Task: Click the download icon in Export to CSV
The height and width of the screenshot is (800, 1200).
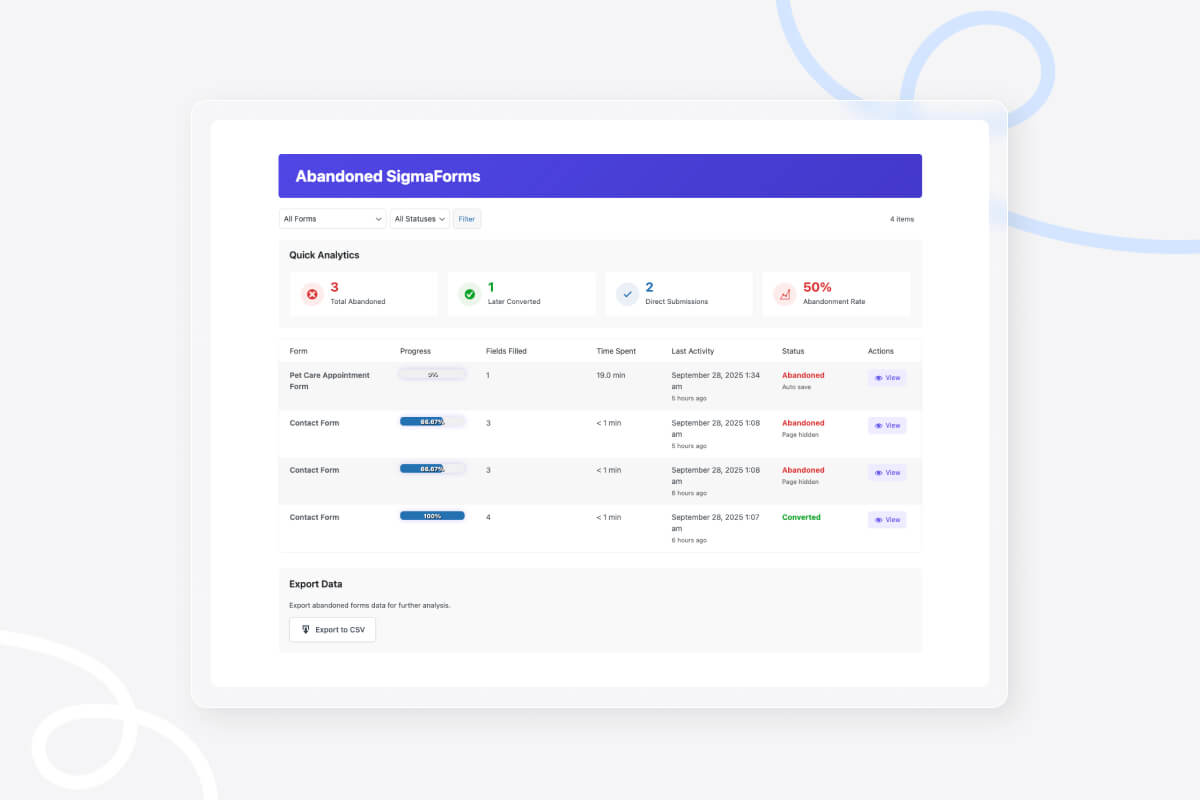Action: 306,630
